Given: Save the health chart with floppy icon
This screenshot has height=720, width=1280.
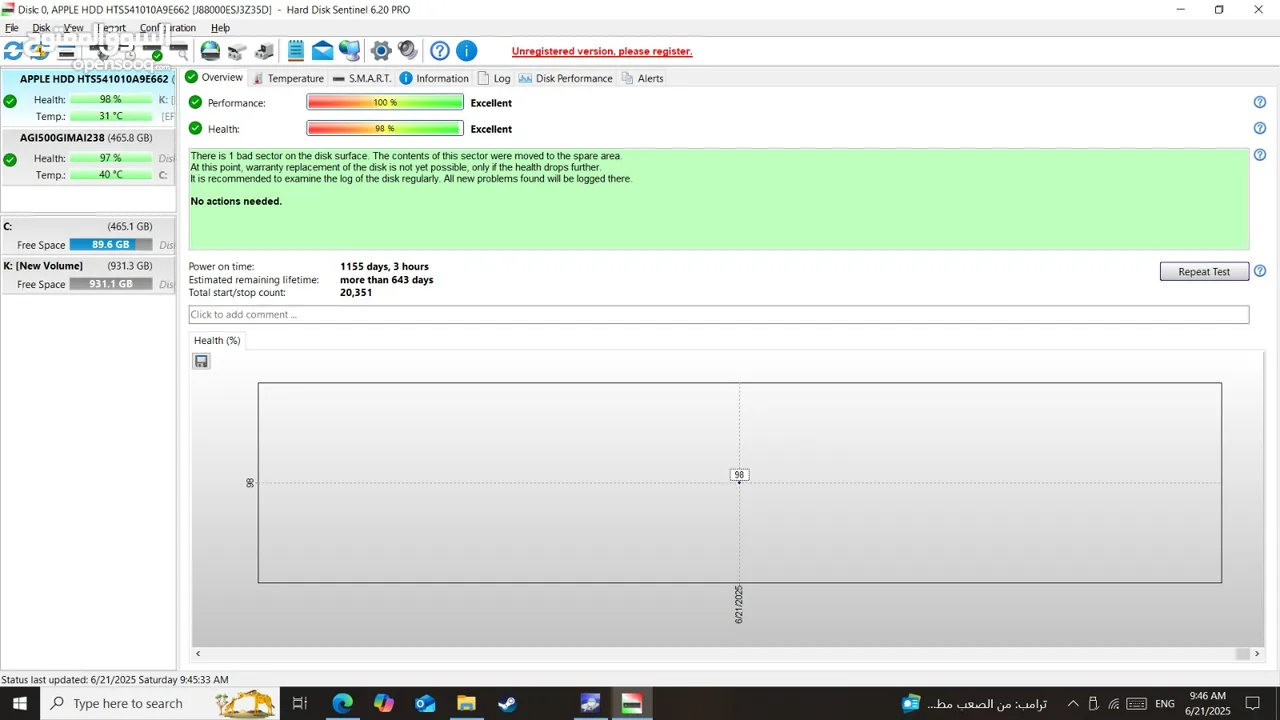Looking at the screenshot, I should click(x=201, y=361).
